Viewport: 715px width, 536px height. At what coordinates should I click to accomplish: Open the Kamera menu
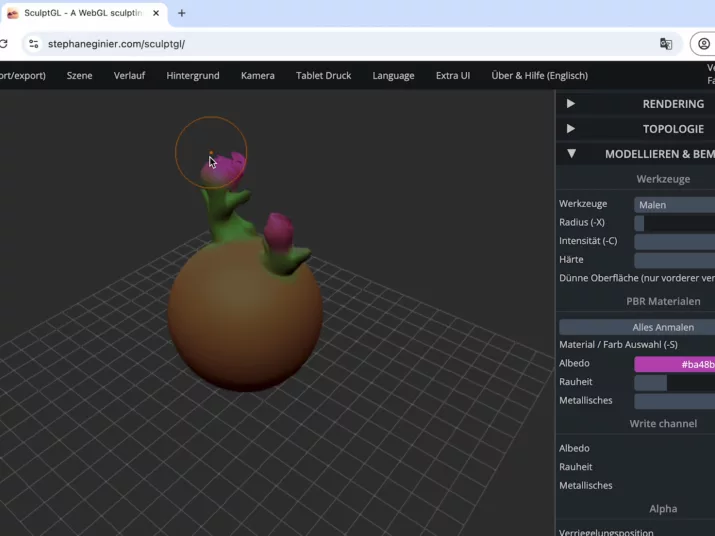pyautogui.click(x=257, y=75)
